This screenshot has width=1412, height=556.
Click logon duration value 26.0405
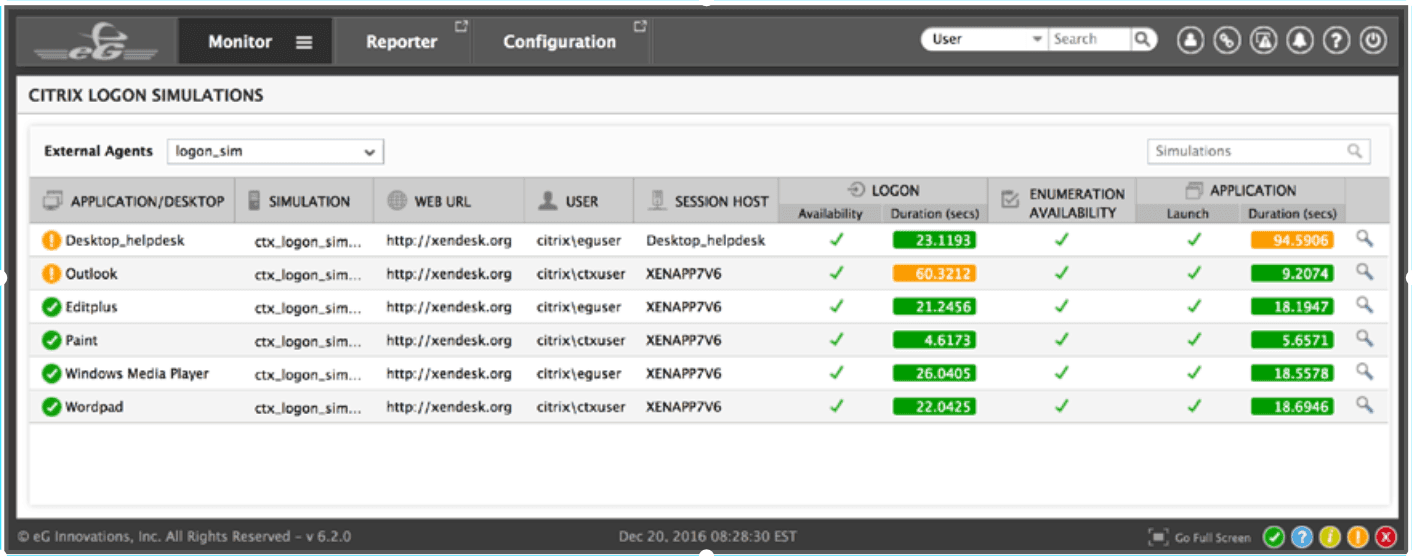[x=934, y=374]
